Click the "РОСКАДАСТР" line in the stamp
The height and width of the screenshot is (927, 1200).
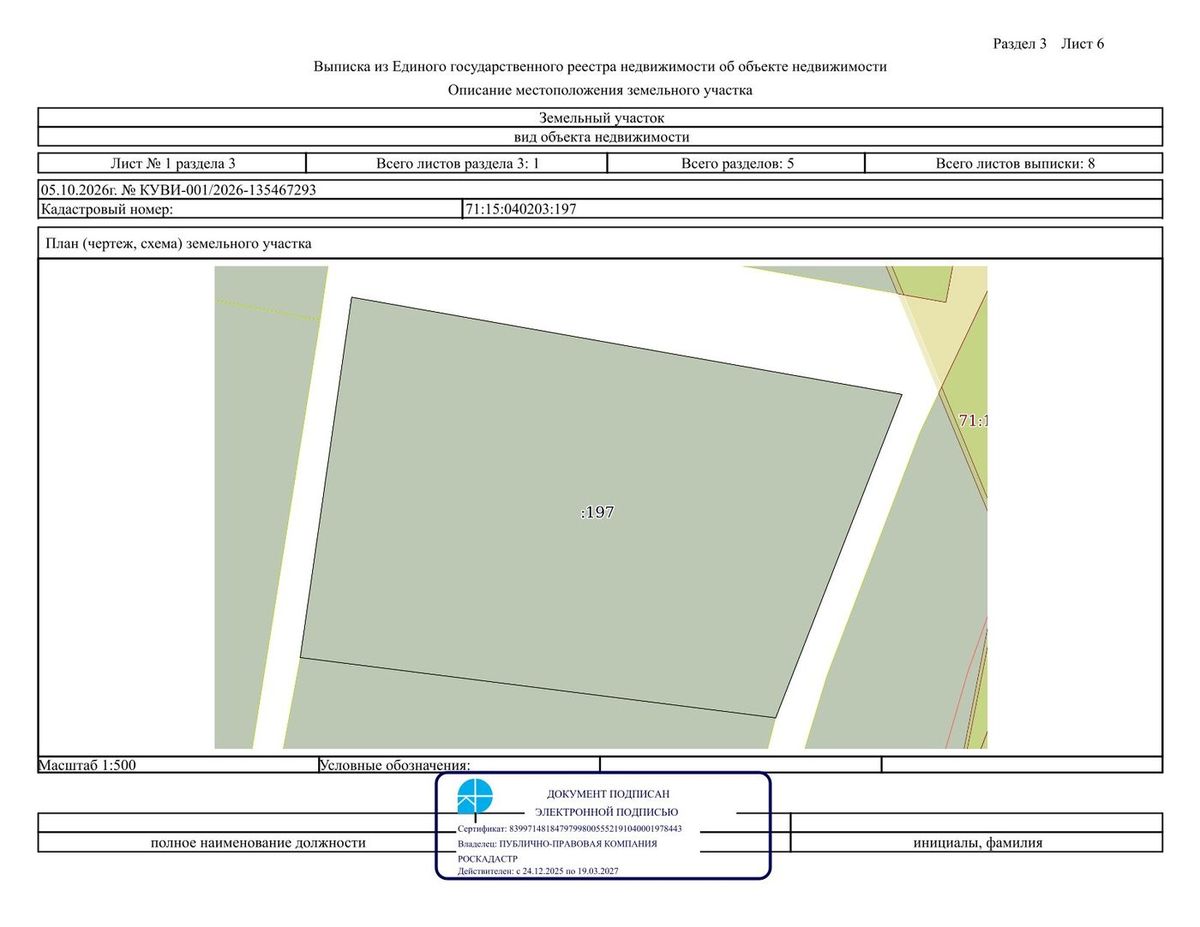(487, 859)
